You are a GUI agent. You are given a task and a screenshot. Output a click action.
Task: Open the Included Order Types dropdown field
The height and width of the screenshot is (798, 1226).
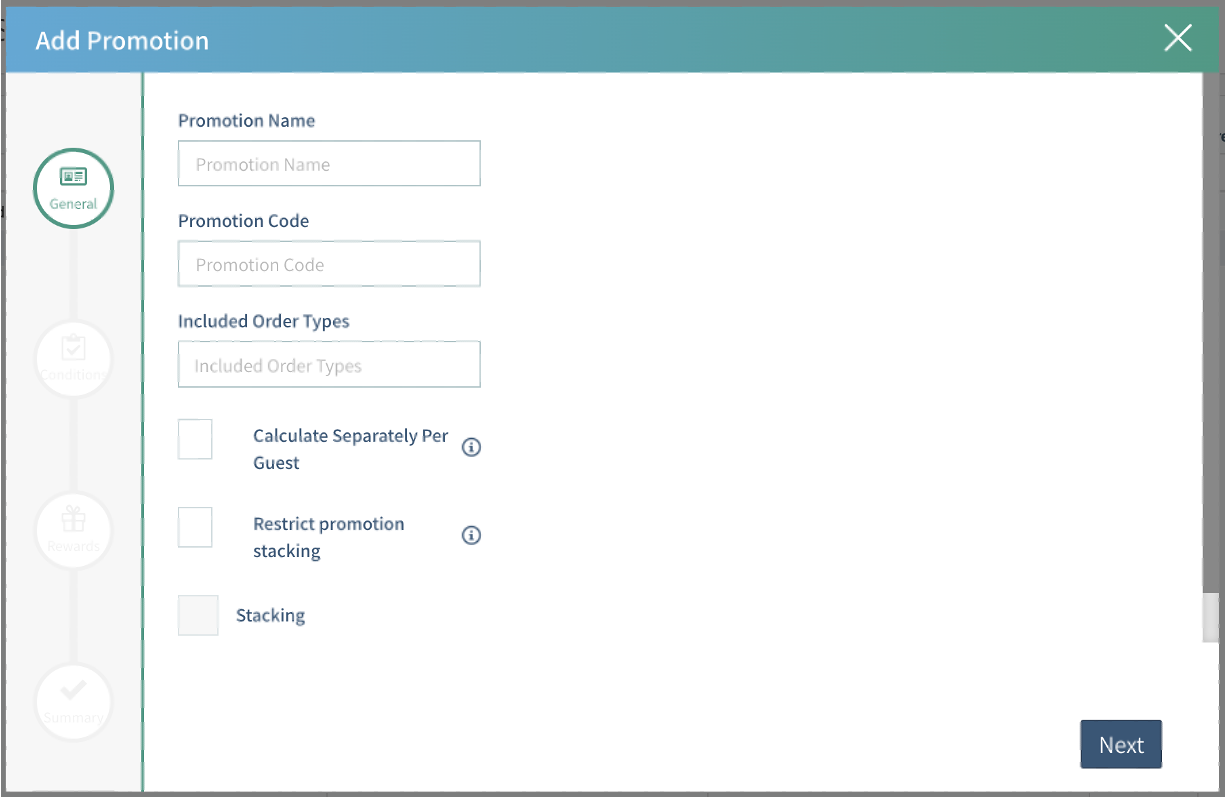(x=329, y=365)
